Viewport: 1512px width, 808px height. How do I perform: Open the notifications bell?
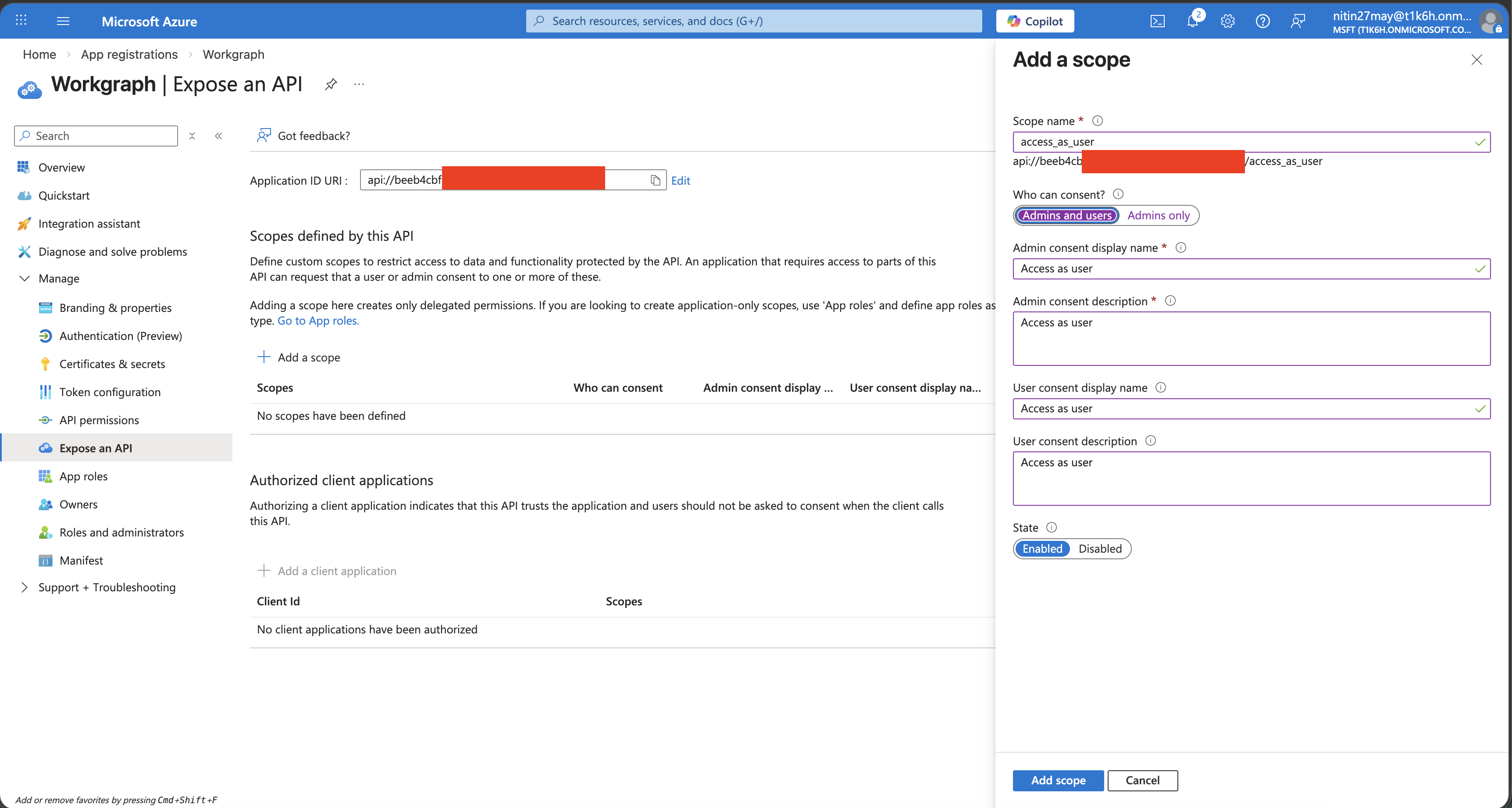1193,21
